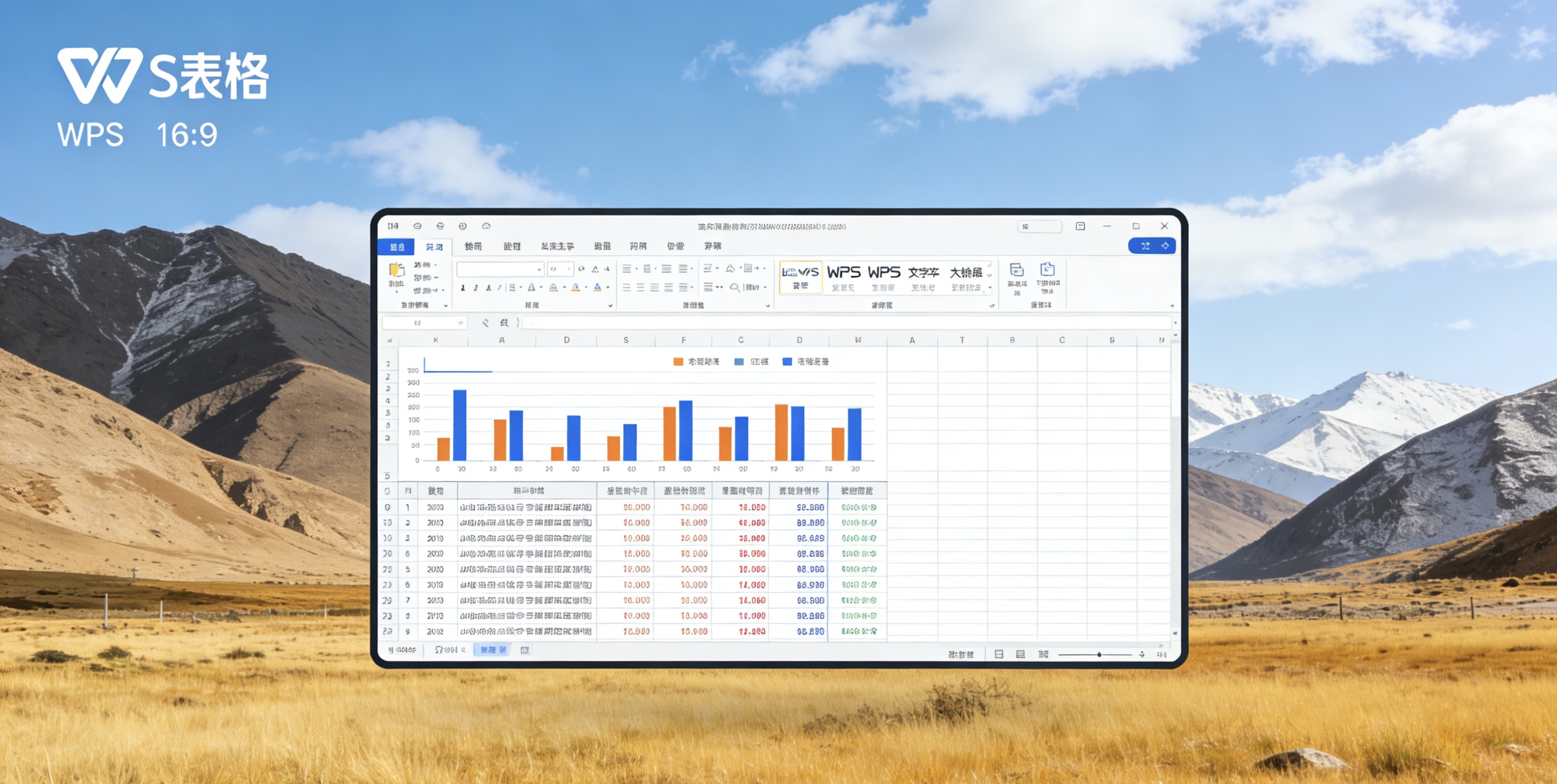Click the formula bar input field
1557x784 pixels.
pyautogui.click(x=846, y=323)
